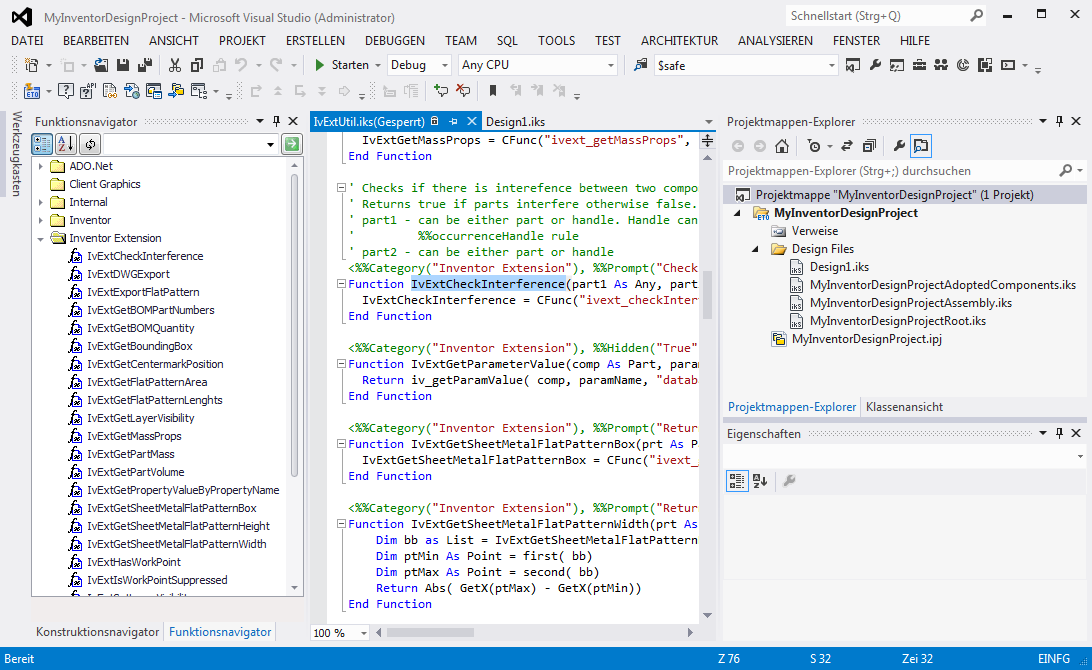This screenshot has width=1092, height=670.
Task: Toggle the preview selected items button
Action: tap(920, 146)
